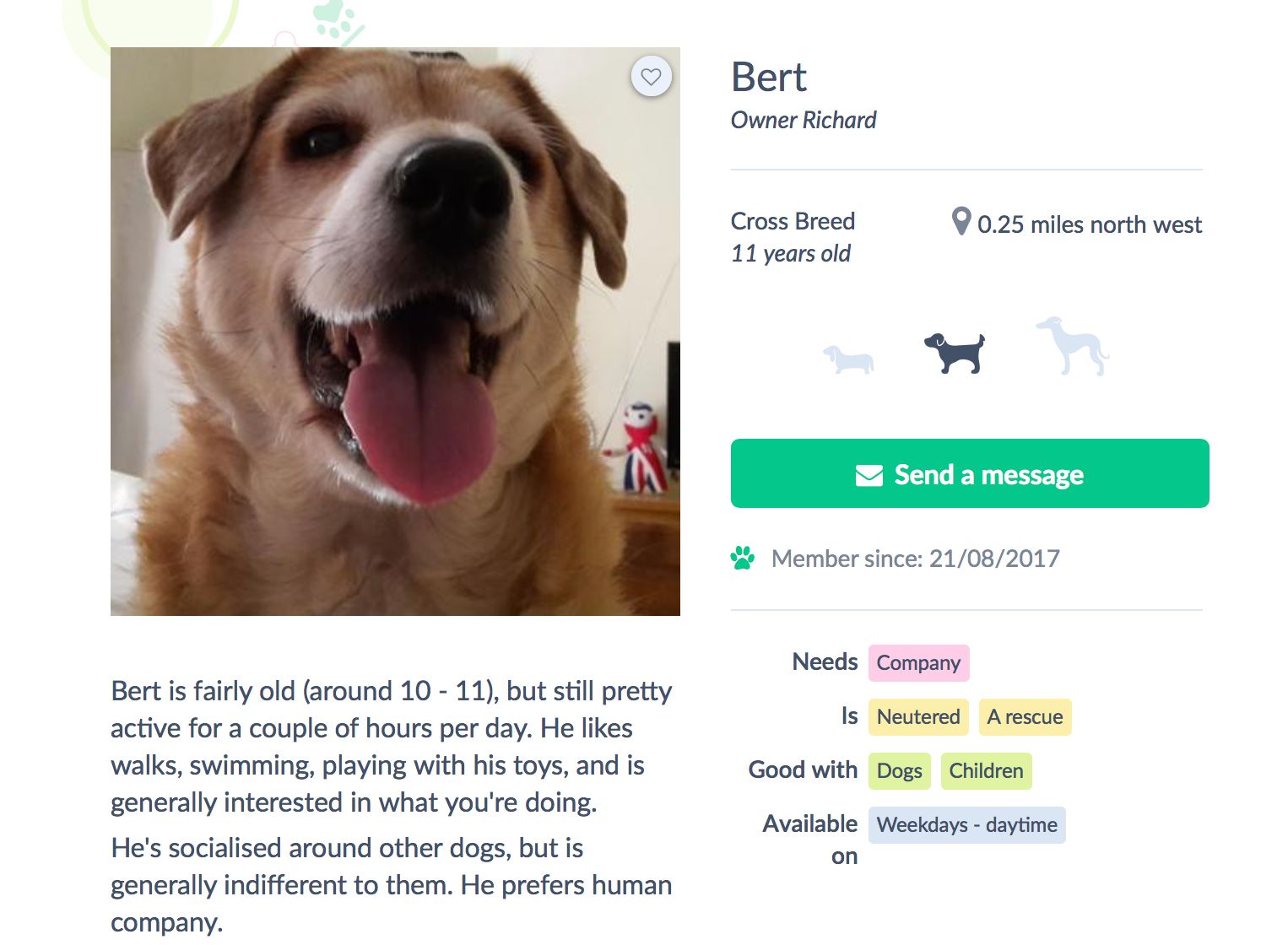This screenshot has height=945, width=1288.
Task: Click the Member since date text
Action: (916, 559)
